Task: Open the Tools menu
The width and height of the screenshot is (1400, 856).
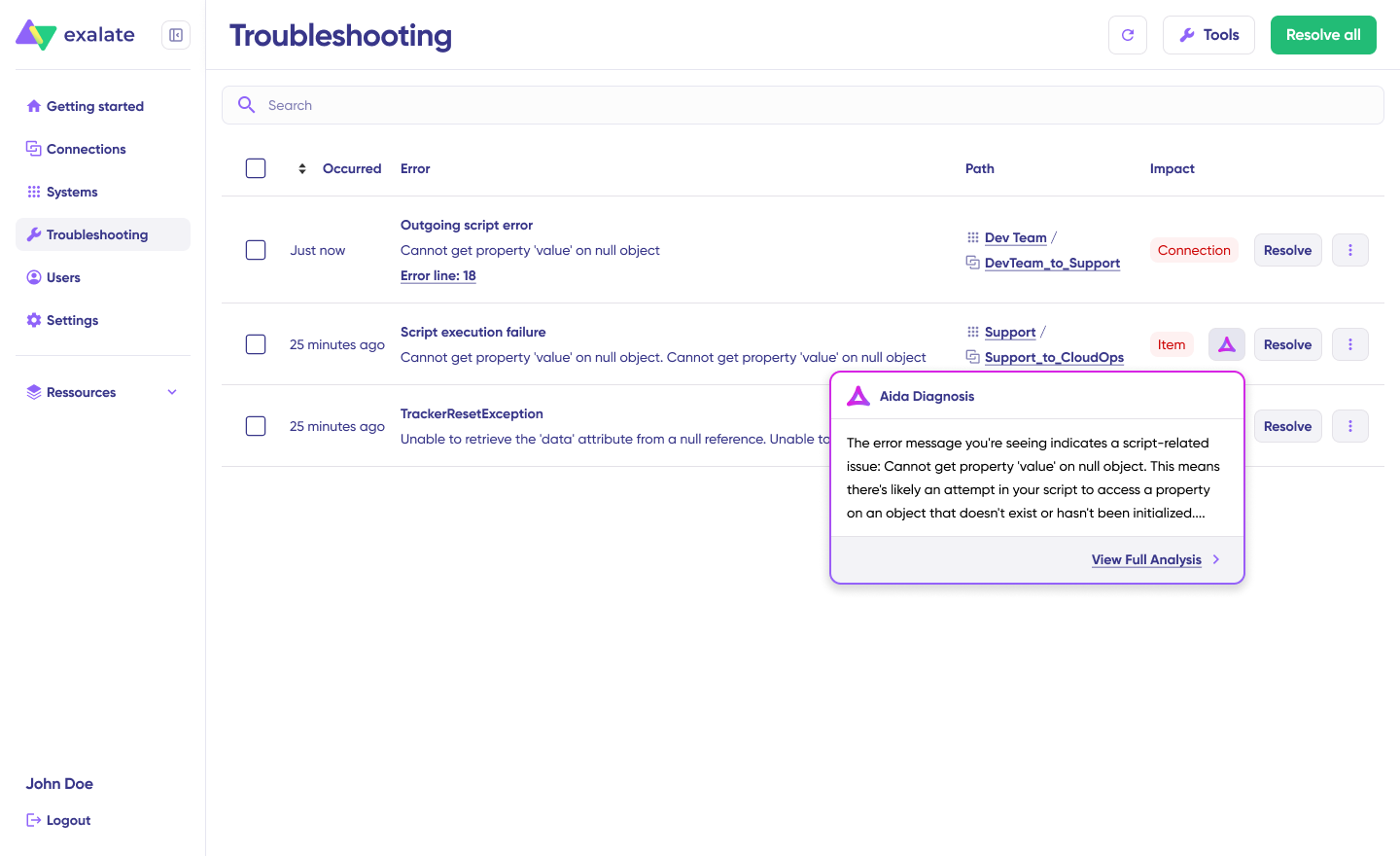Action: pos(1208,35)
